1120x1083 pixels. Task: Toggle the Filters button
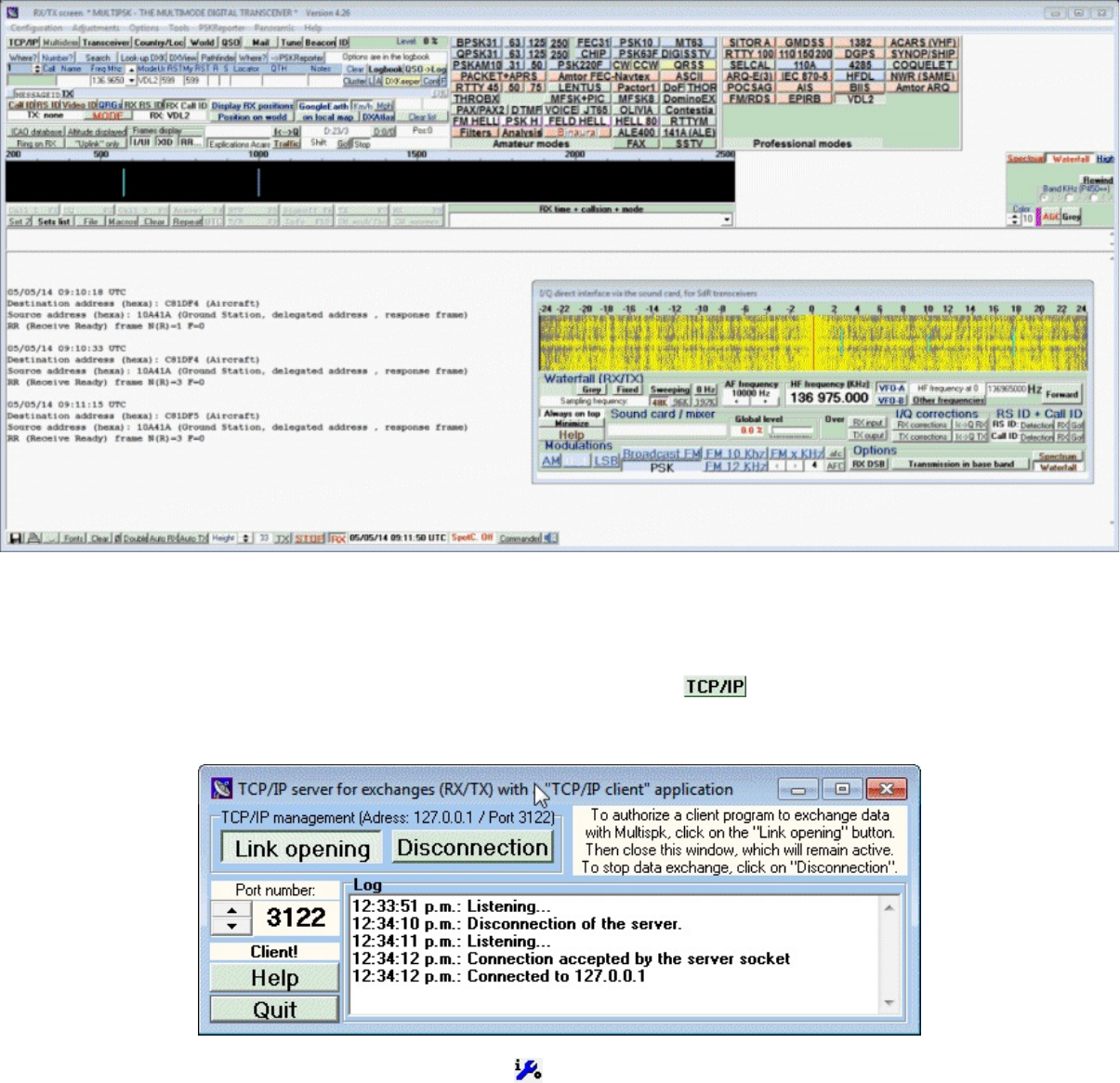(x=475, y=132)
